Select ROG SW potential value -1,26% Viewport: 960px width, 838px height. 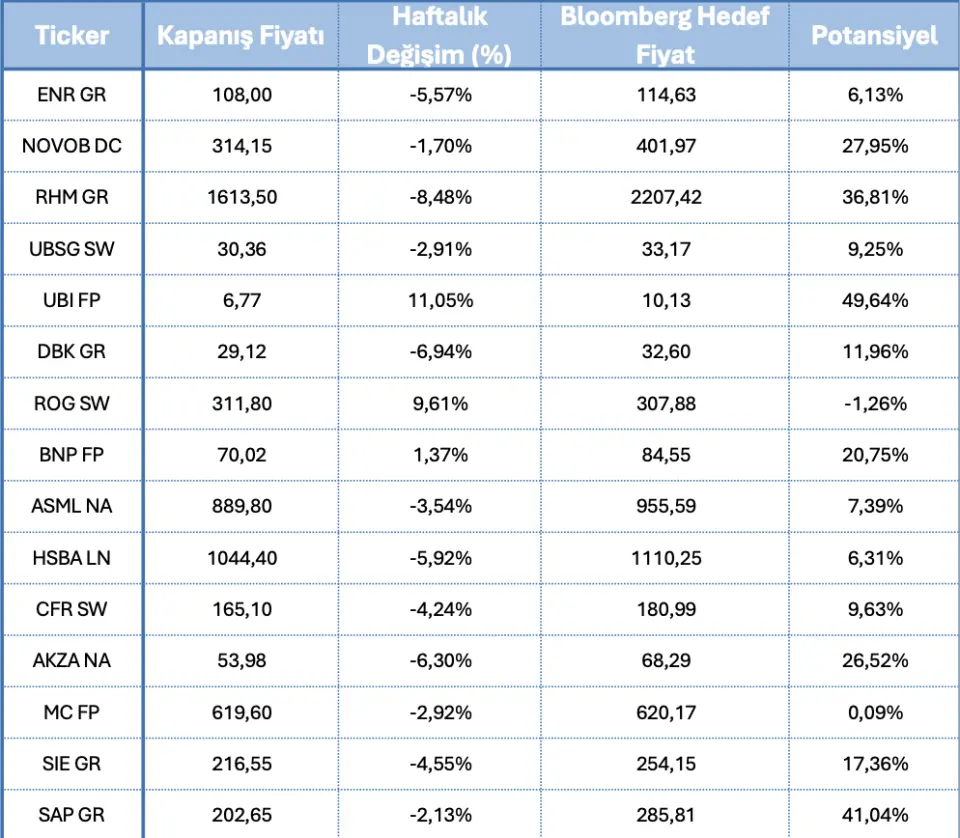tap(875, 403)
